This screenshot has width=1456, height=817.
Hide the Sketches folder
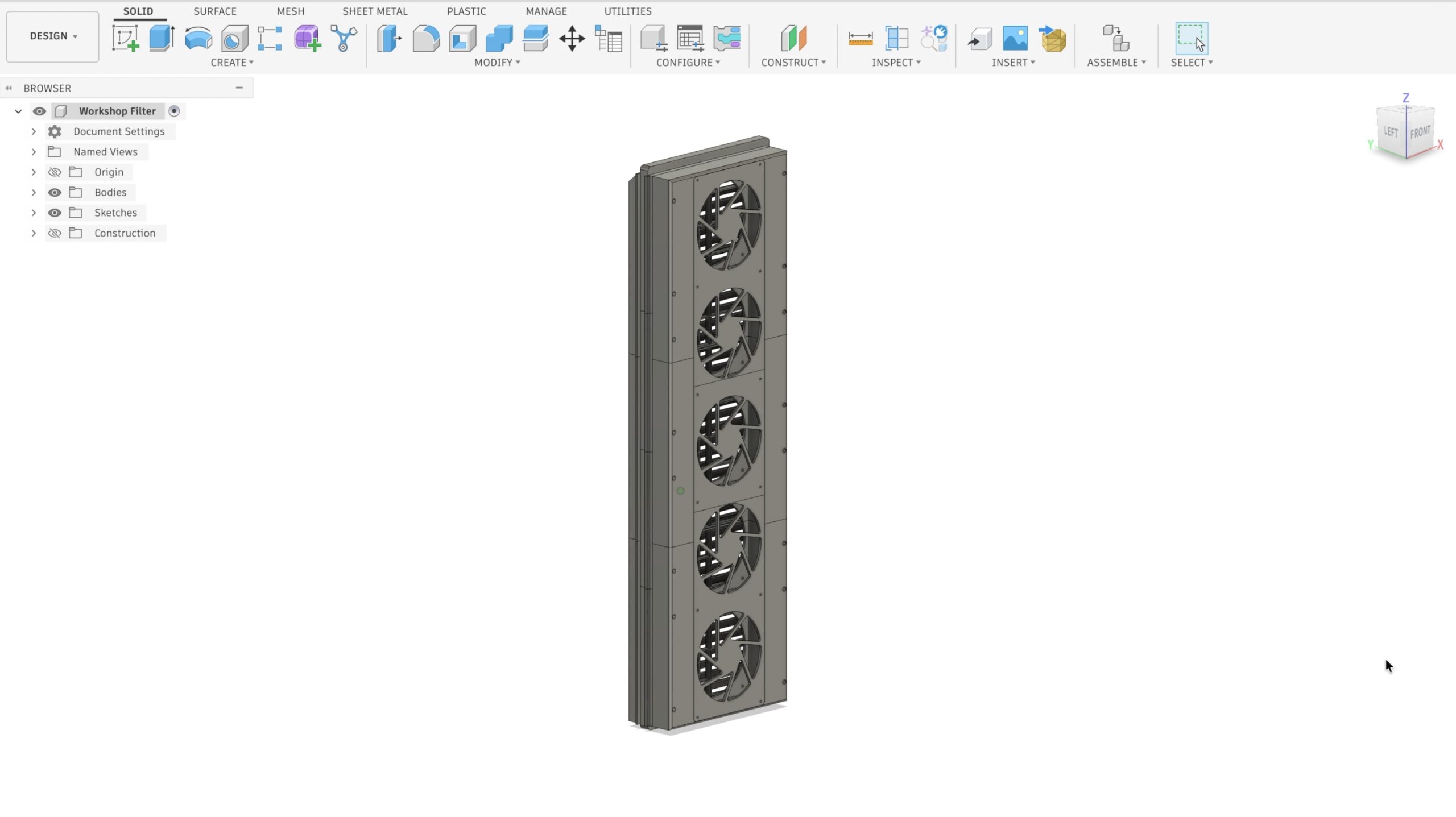55,213
